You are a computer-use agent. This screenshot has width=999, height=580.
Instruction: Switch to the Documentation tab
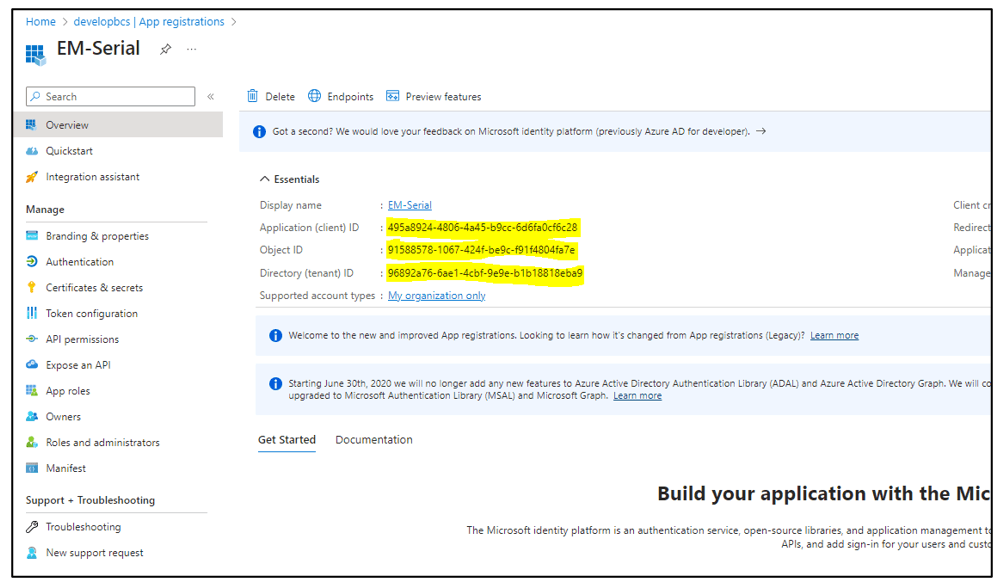tap(374, 440)
